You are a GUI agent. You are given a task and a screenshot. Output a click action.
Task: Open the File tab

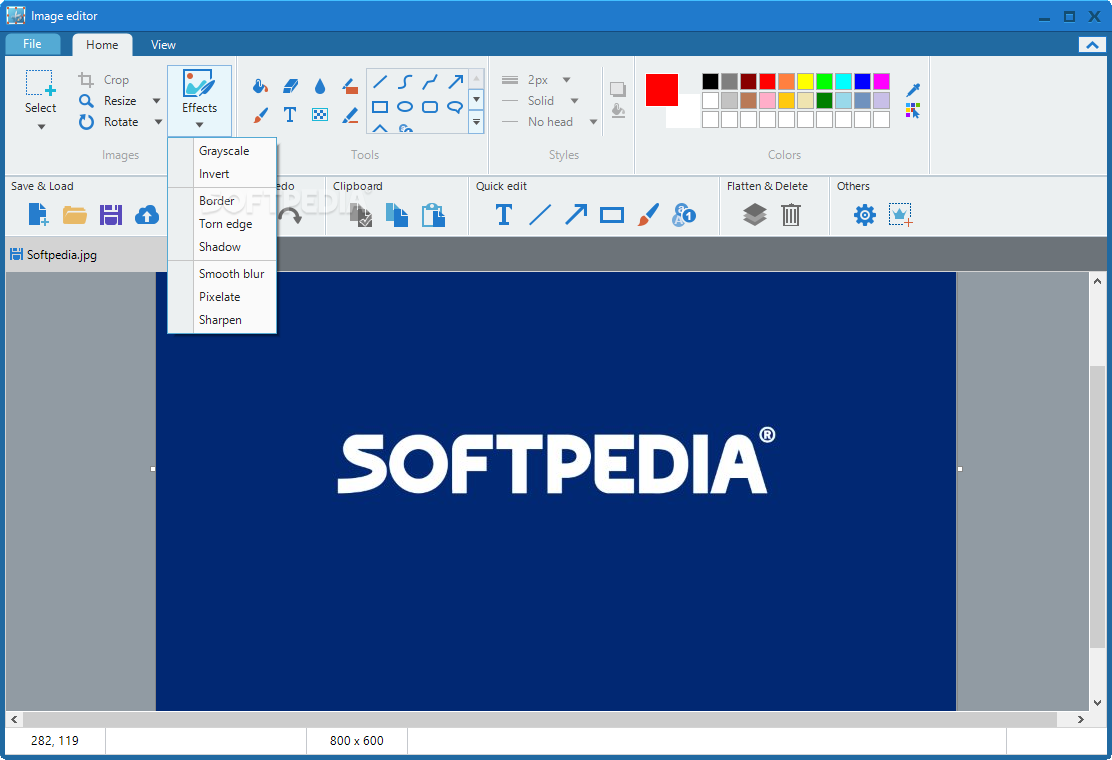click(x=32, y=44)
